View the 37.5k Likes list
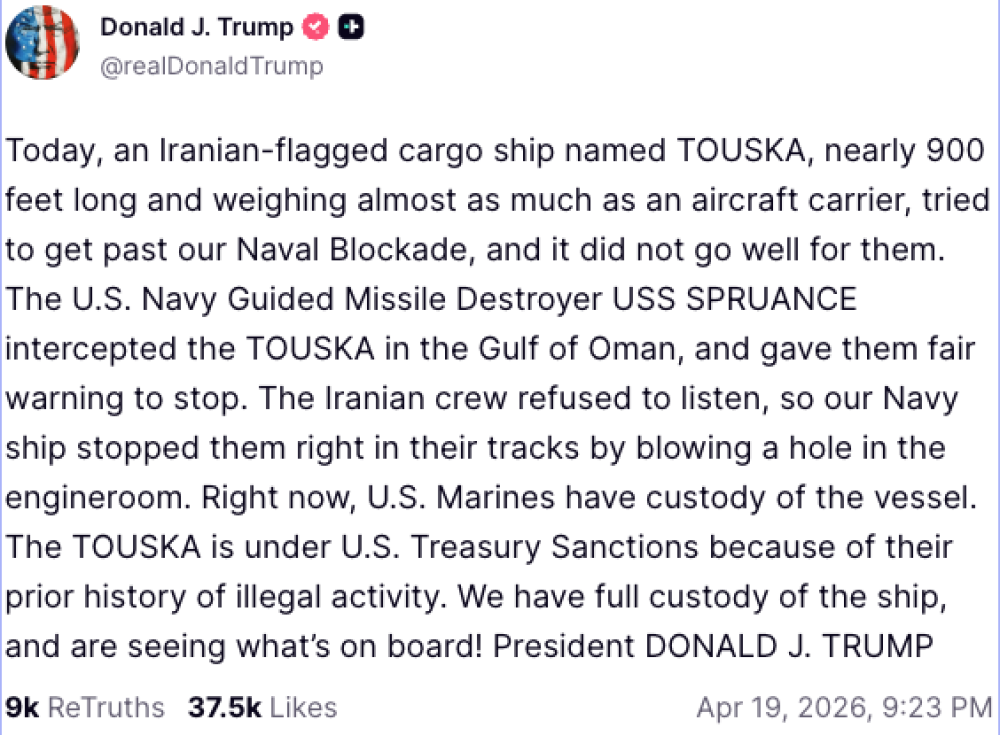 coord(262,708)
